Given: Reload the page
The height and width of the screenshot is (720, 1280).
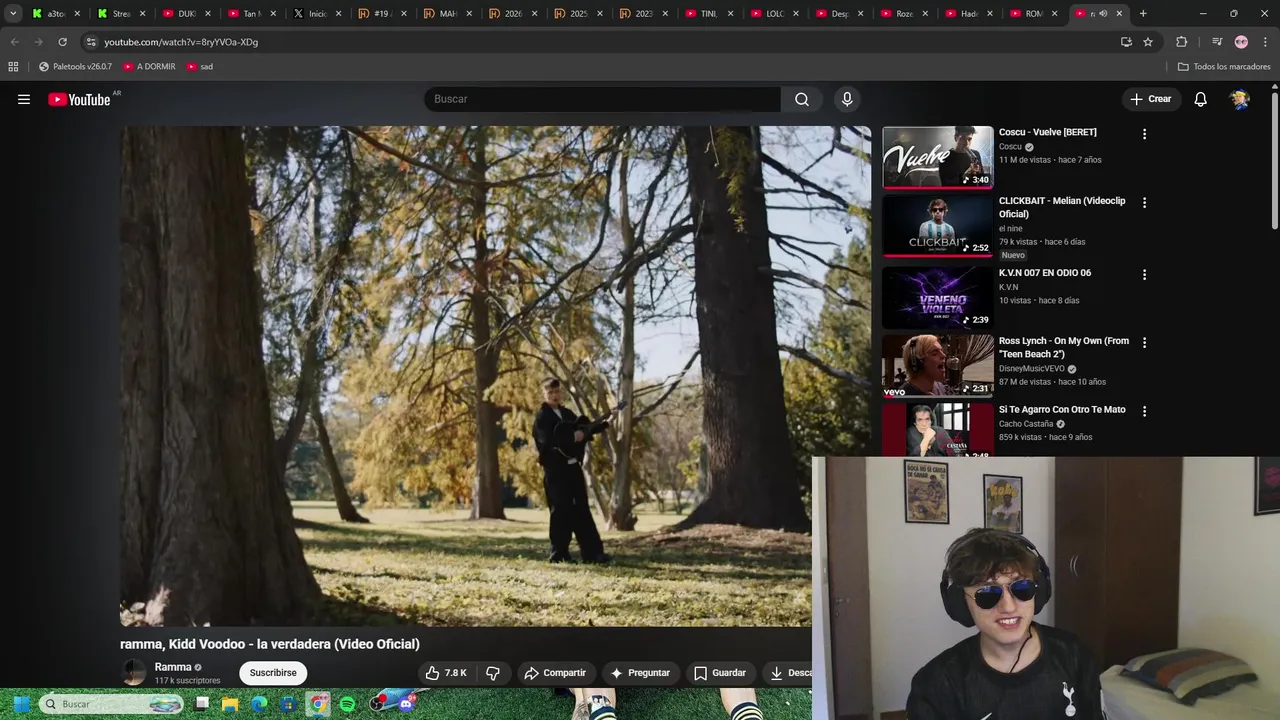Looking at the screenshot, I should 62,42.
